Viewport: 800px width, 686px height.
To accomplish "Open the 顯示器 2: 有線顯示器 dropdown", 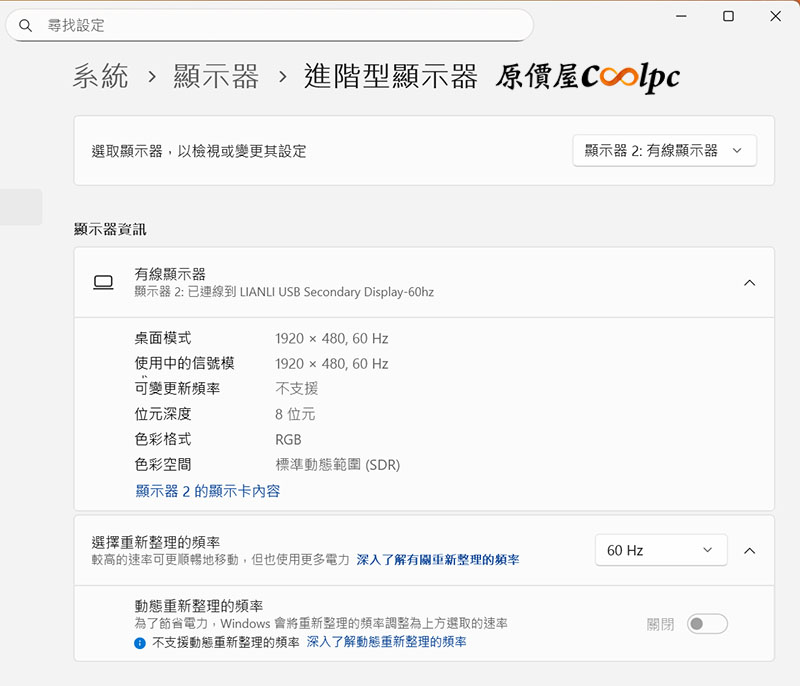I will pyautogui.click(x=664, y=151).
